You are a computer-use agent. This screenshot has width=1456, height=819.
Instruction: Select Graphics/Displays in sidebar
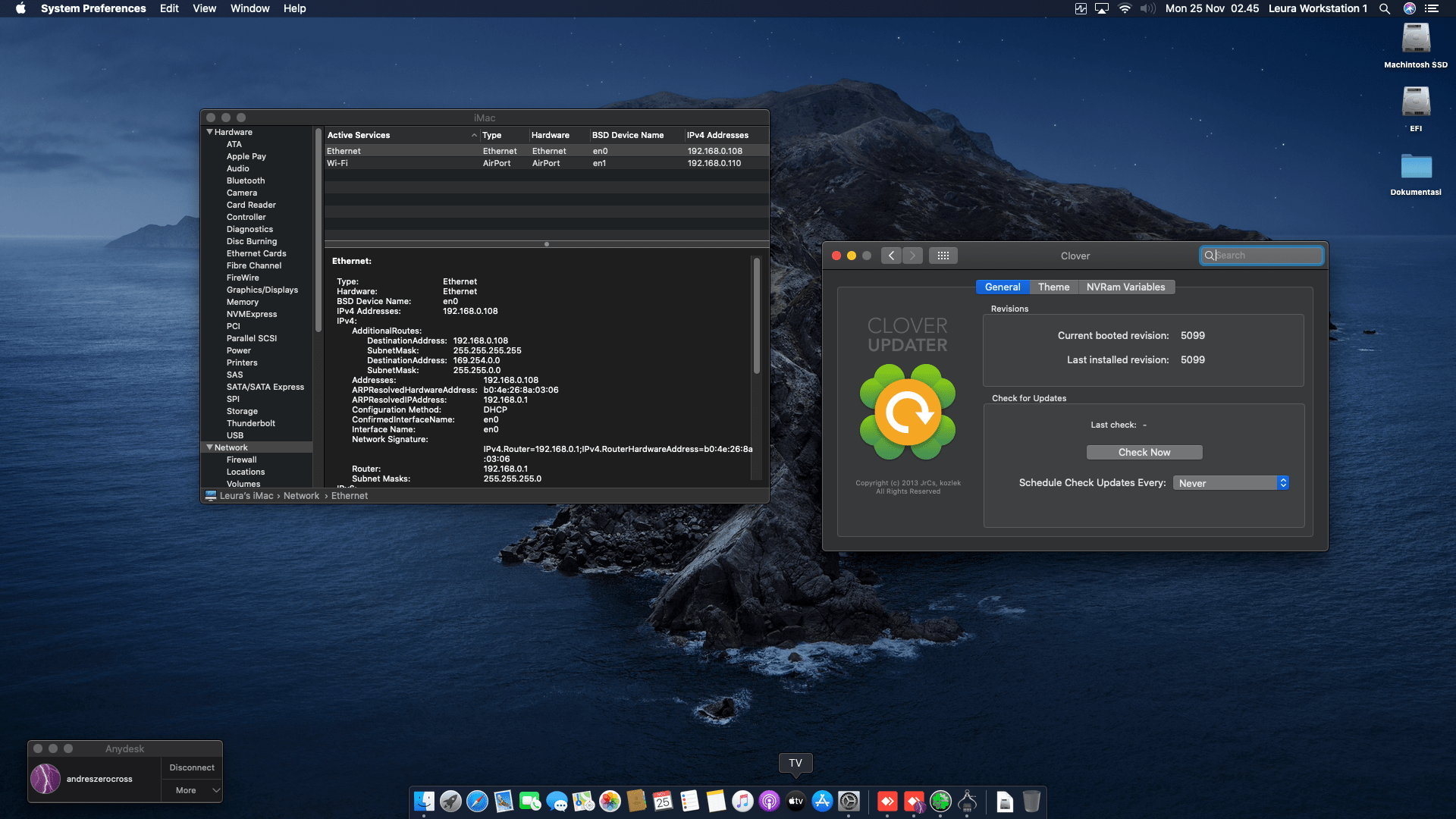262,290
